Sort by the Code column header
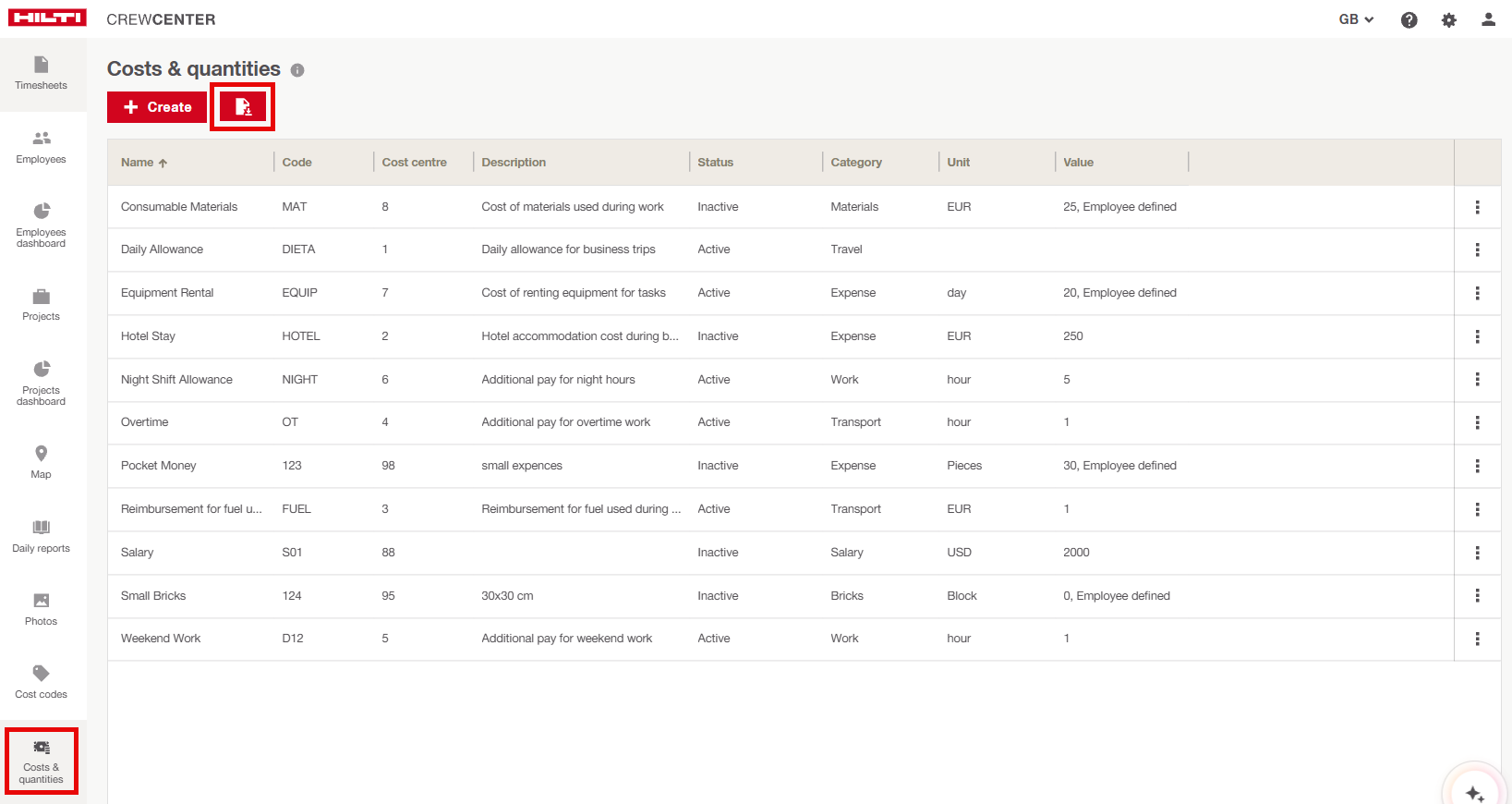This screenshot has width=1512, height=804. 296,163
